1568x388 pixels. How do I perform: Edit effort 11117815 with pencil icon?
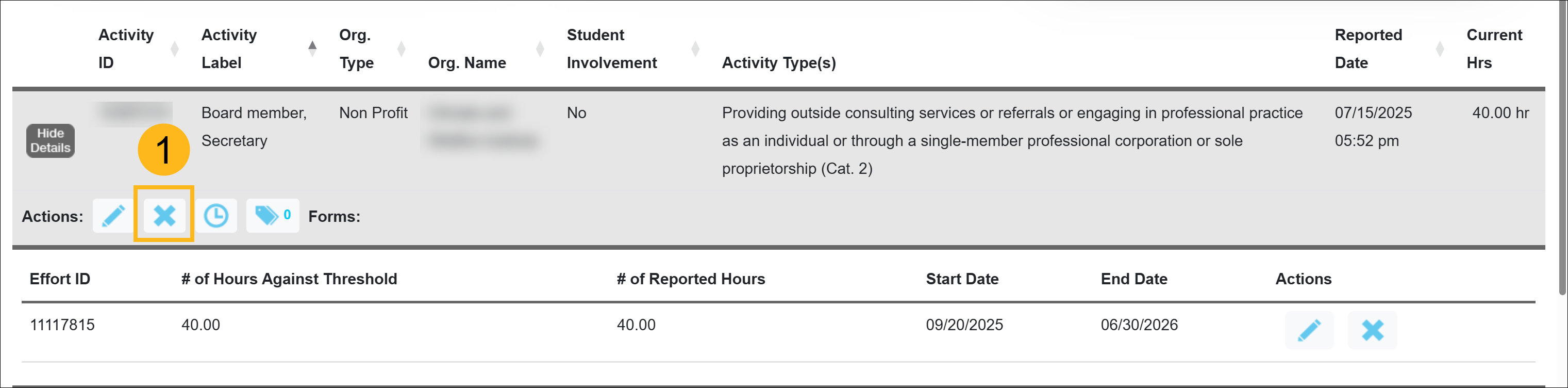tap(1309, 330)
